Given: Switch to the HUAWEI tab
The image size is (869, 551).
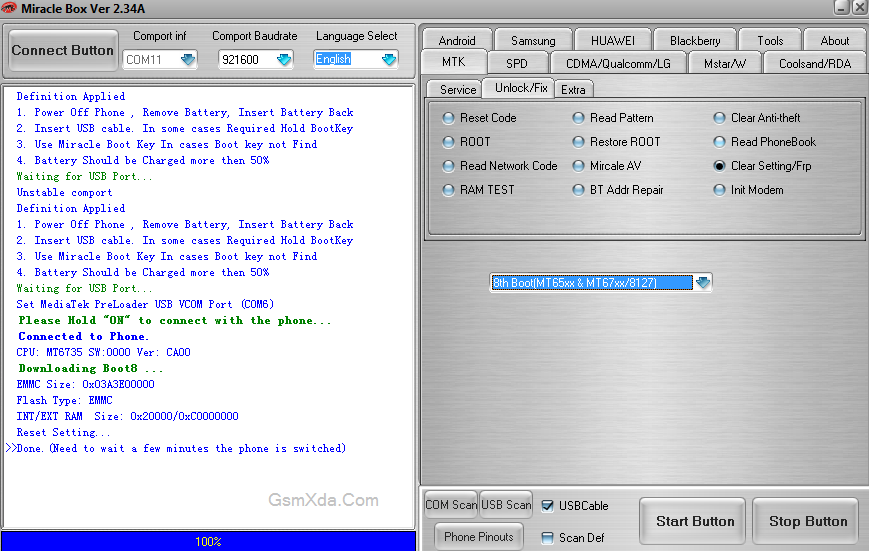Looking at the screenshot, I should [x=613, y=40].
